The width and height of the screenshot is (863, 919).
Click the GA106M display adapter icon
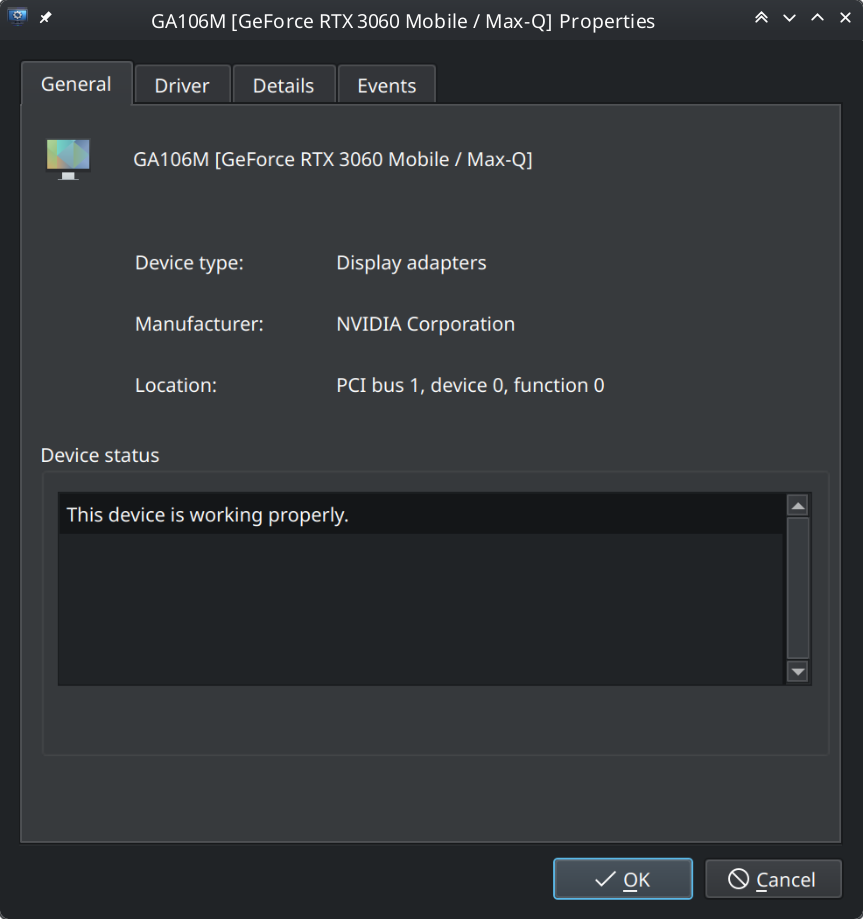click(66, 157)
